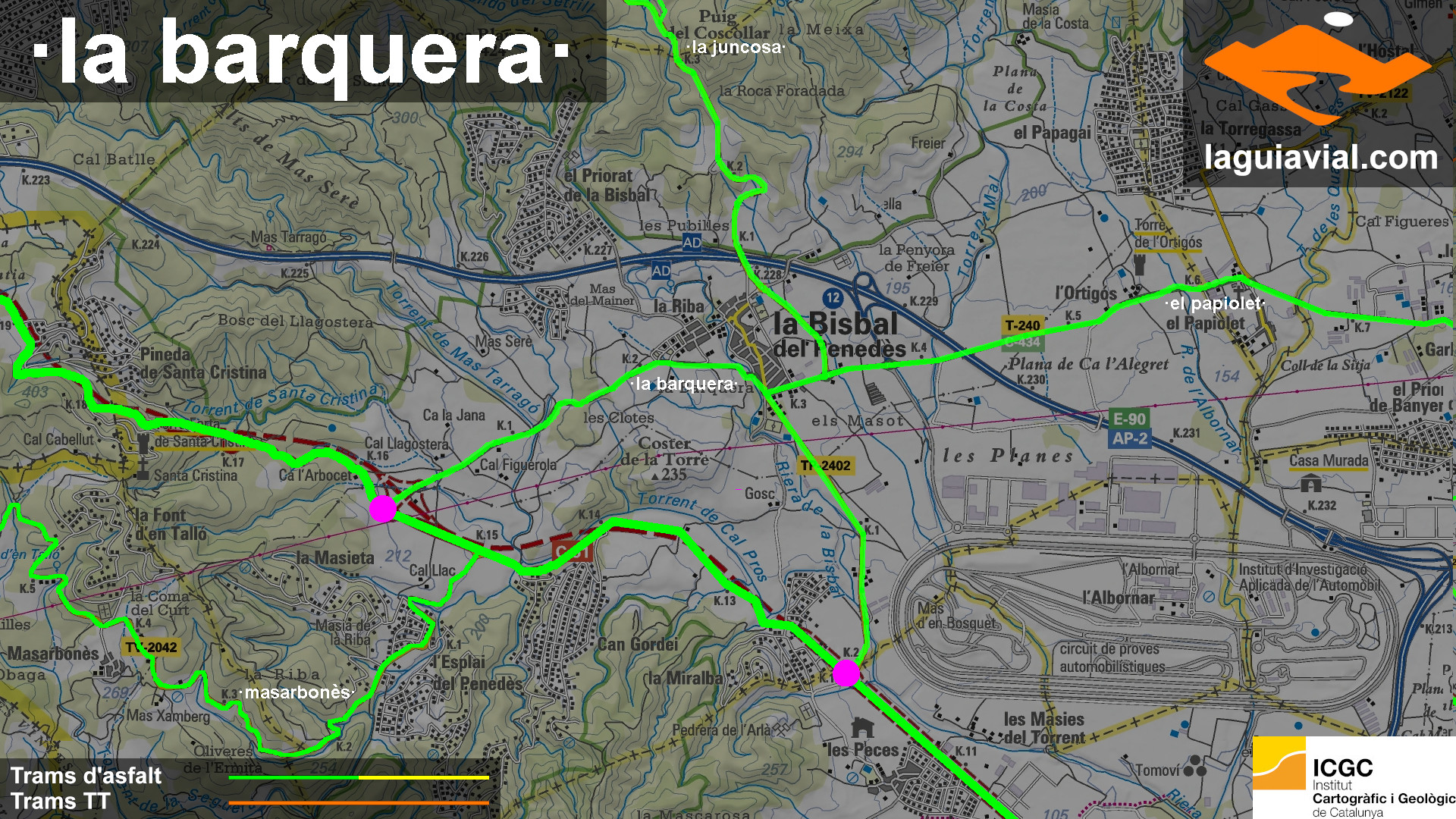Screen dimensions: 1456x819
Task: Select the white '·el papiolet·' route label
Action: click(x=1215, y=303)
